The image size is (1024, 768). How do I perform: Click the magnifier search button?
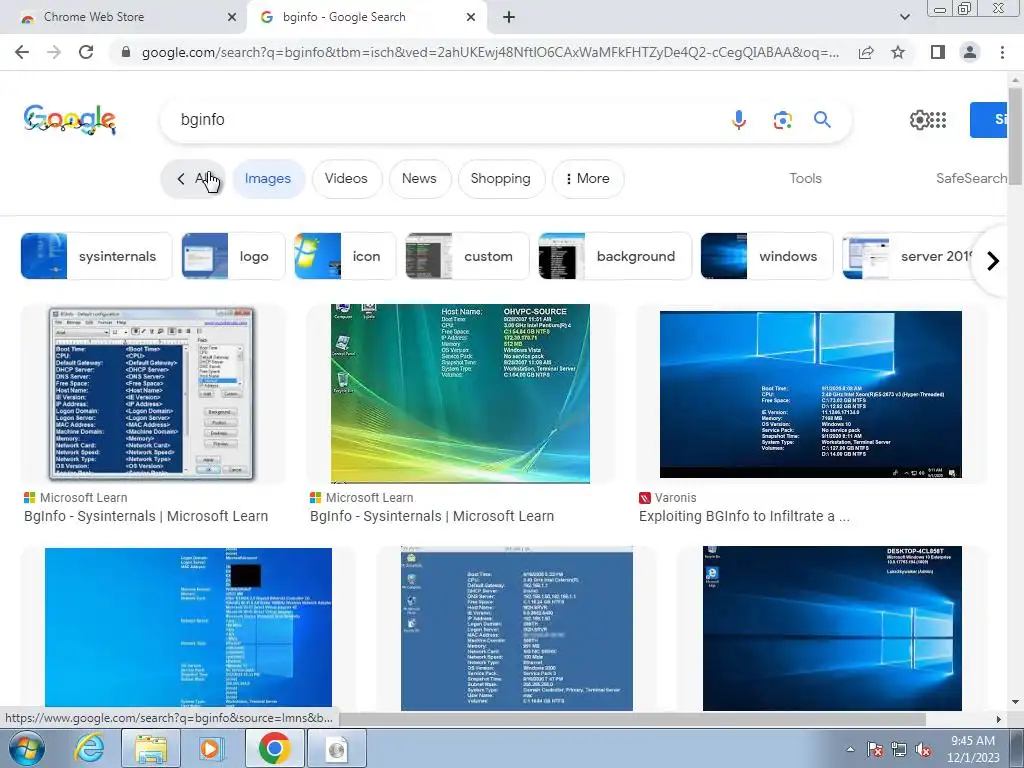822,120
